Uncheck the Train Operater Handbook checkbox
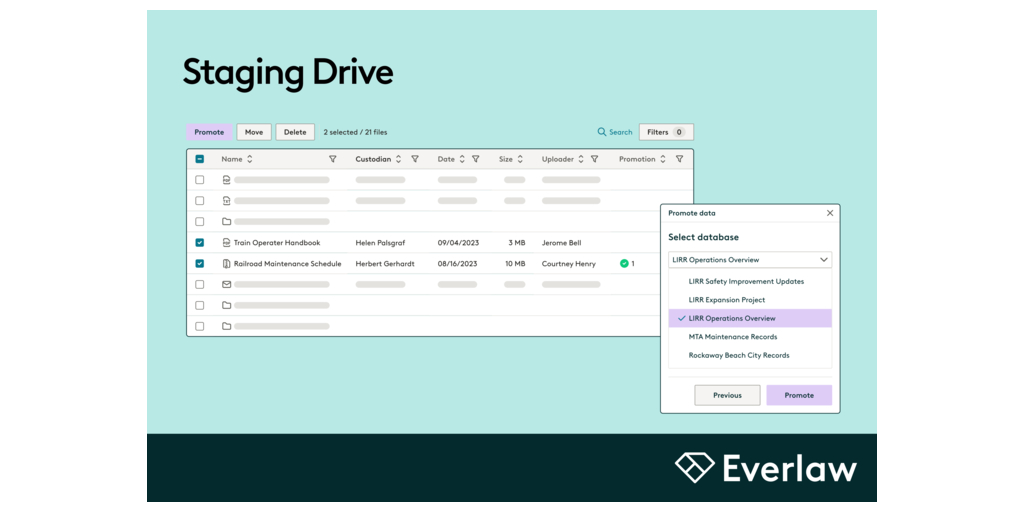1024x512 pixels. click(x=200, y=243)
